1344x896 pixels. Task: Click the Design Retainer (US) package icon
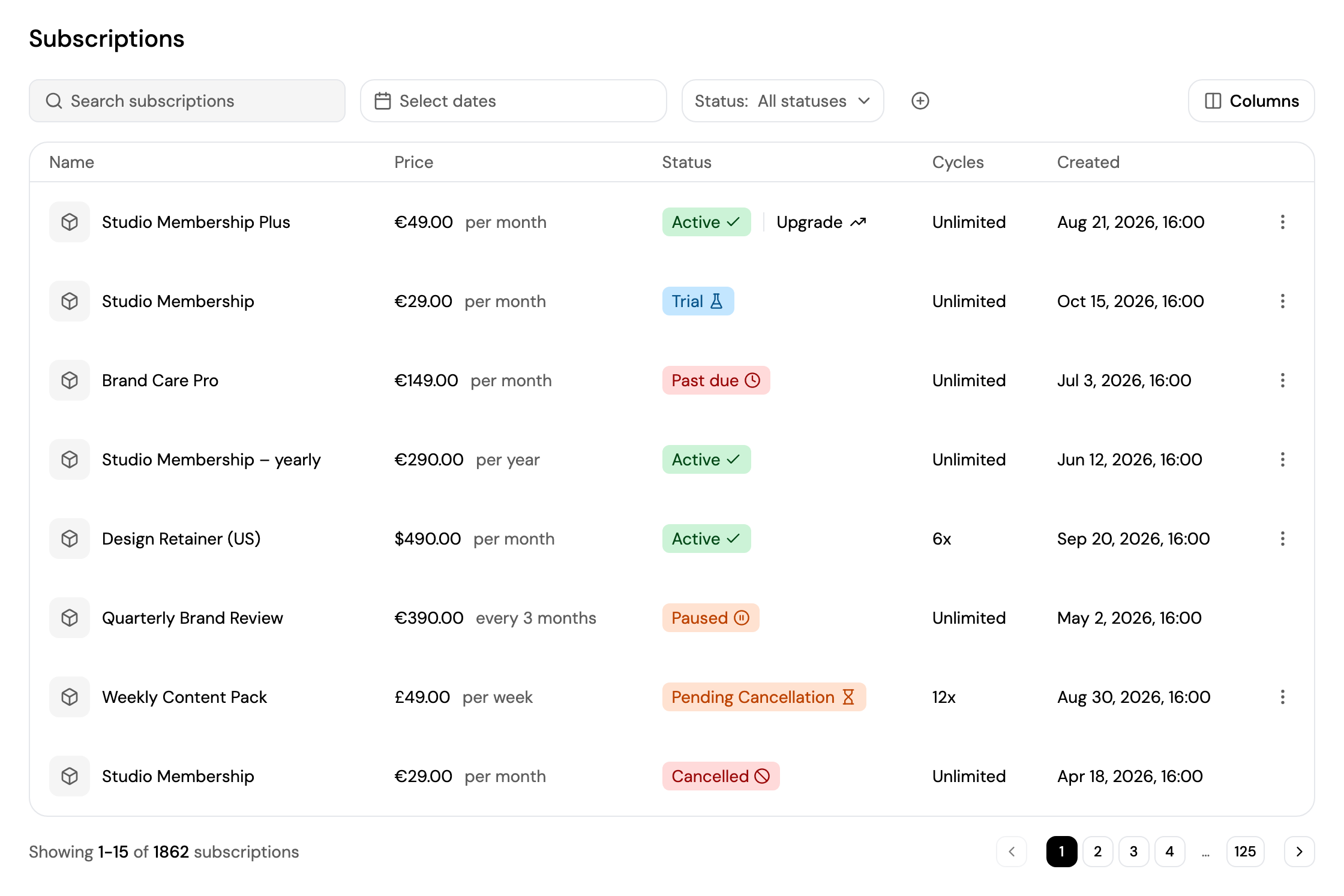[x=70, y=539]
